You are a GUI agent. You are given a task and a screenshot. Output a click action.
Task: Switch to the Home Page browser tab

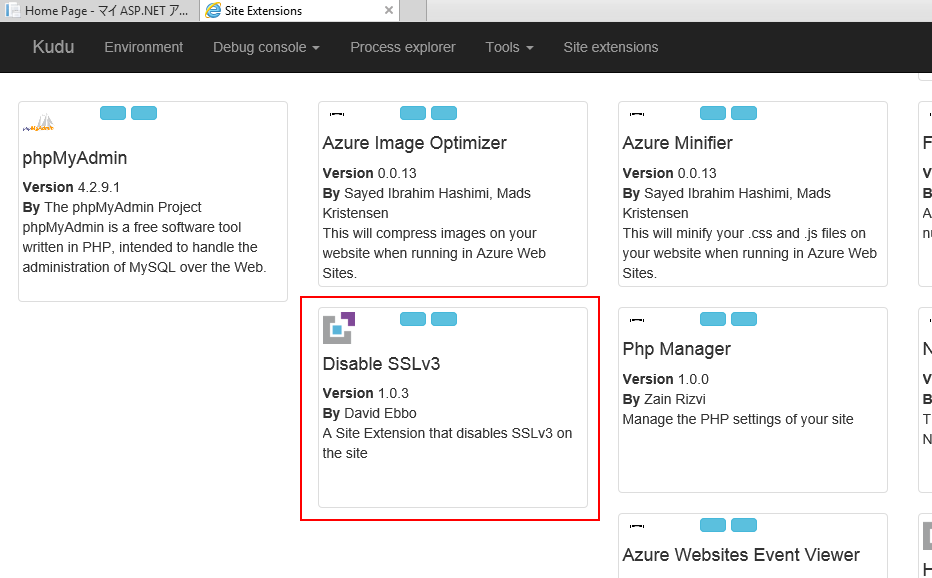[100, 11]
